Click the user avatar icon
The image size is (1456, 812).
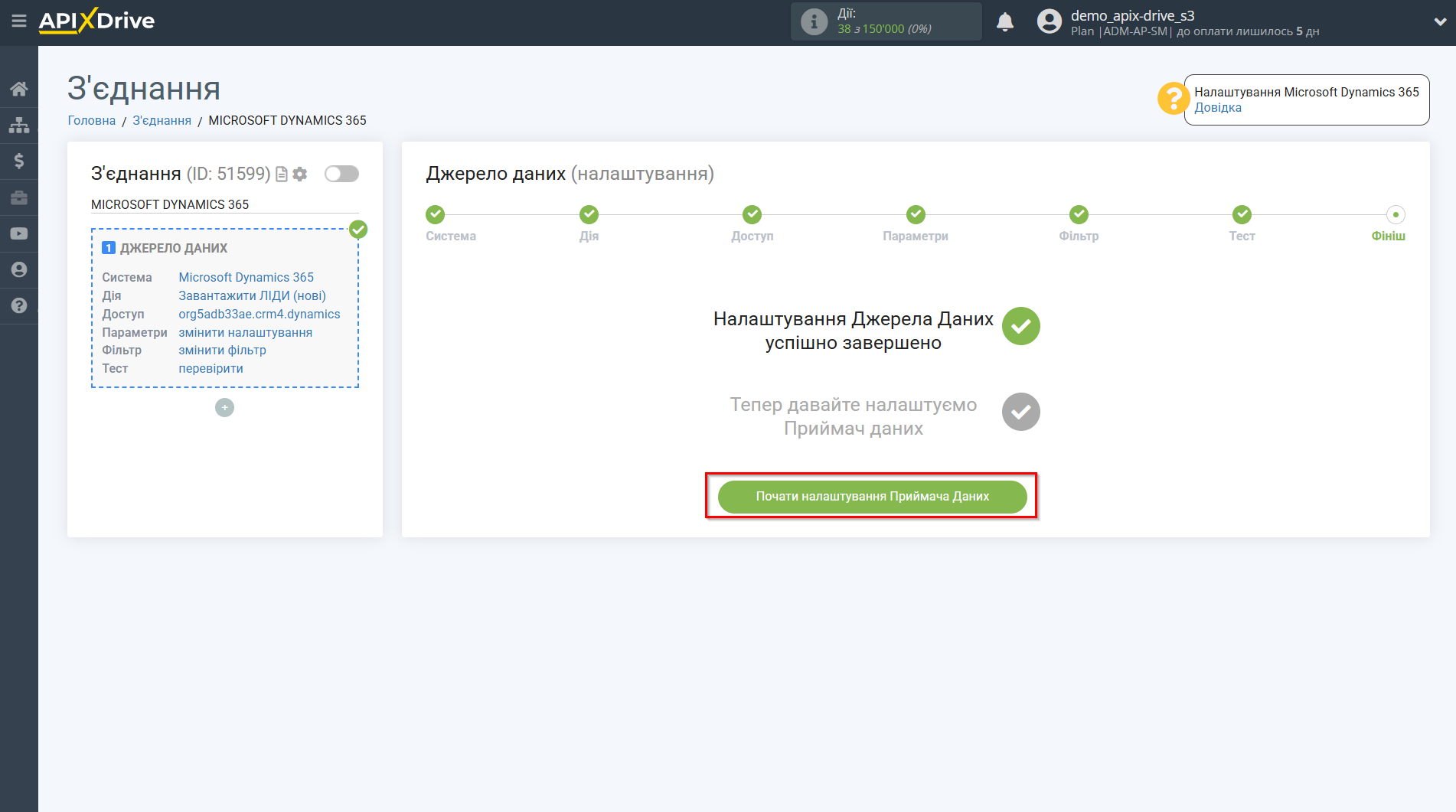1050,21
